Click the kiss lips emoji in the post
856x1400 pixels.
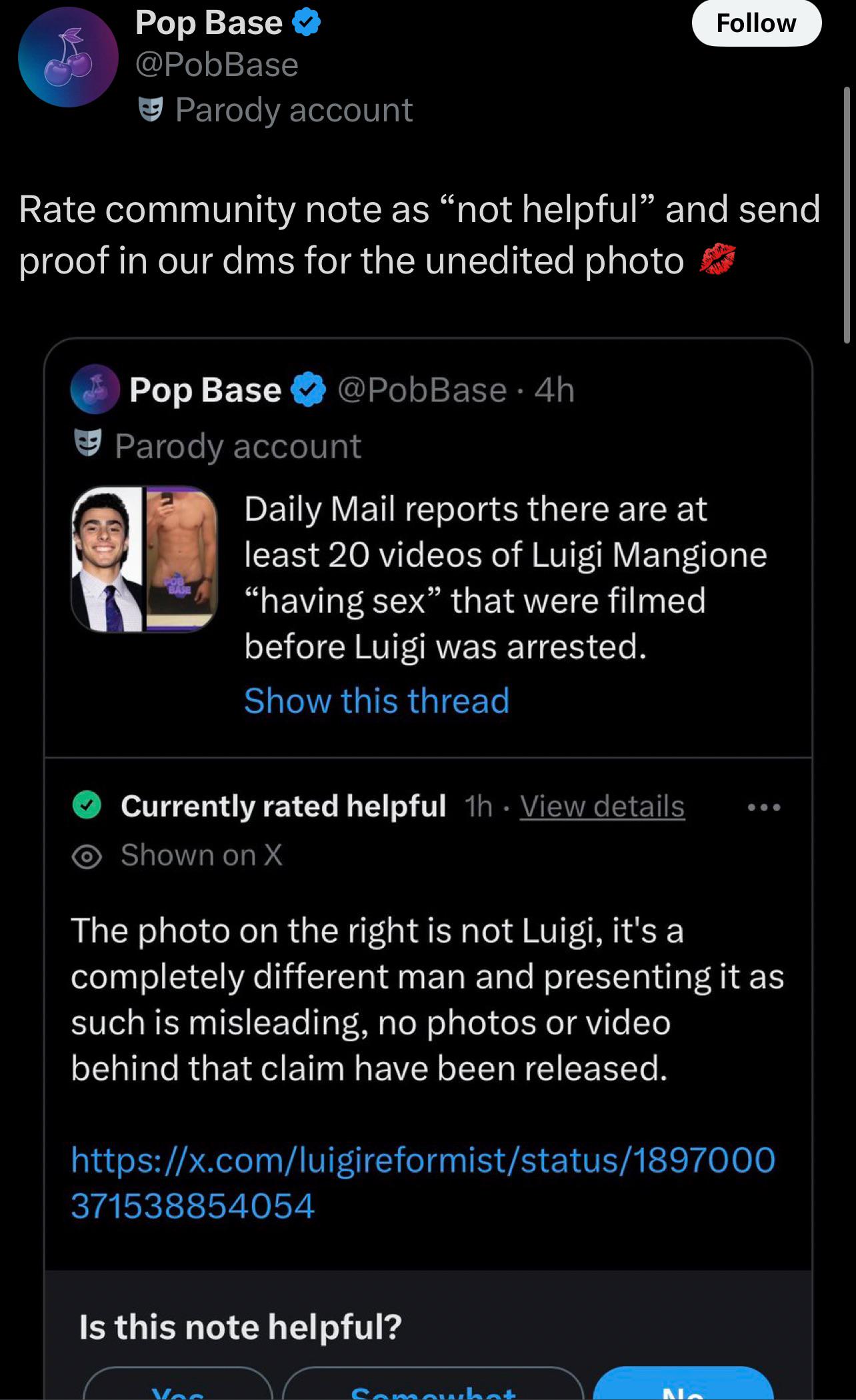click(717, 260)
